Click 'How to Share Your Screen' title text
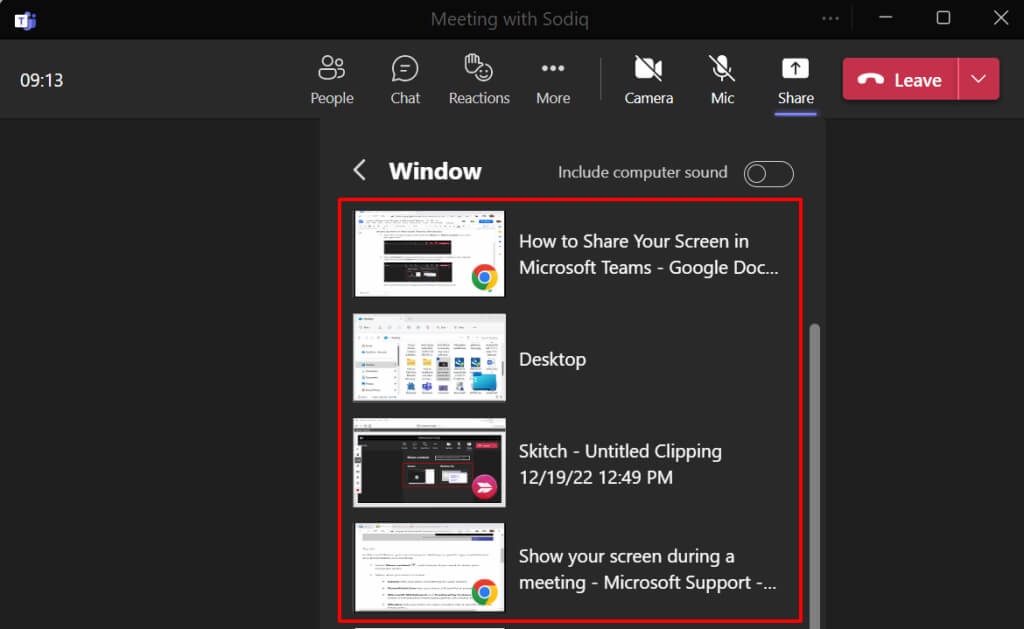 pyautogui.click(x=648, y=254)
